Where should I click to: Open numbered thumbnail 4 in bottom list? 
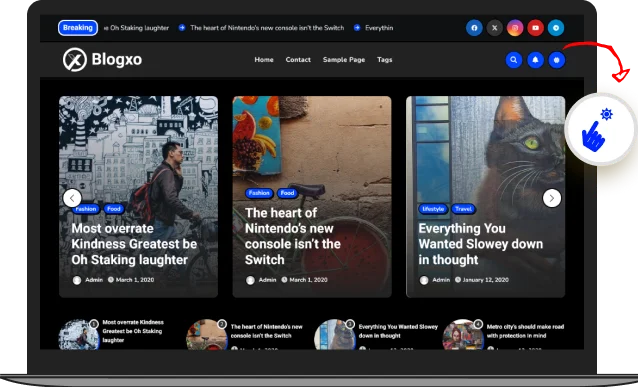(463, 335)
